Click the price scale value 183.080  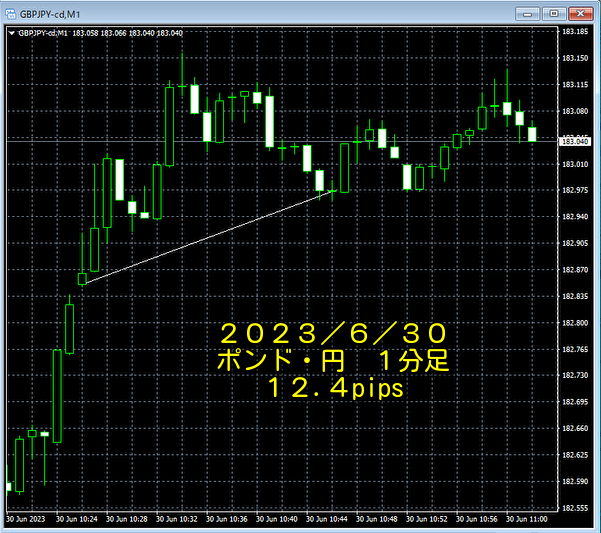(575, 111)
